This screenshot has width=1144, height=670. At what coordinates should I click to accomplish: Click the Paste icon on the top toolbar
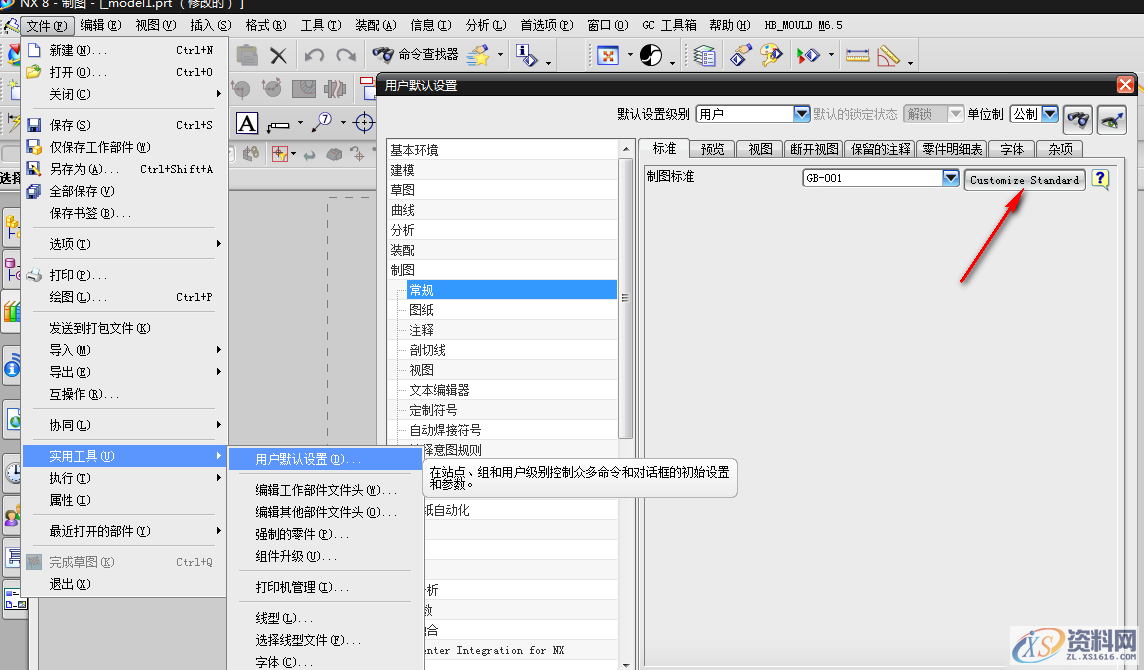click(x=245, y=55)
